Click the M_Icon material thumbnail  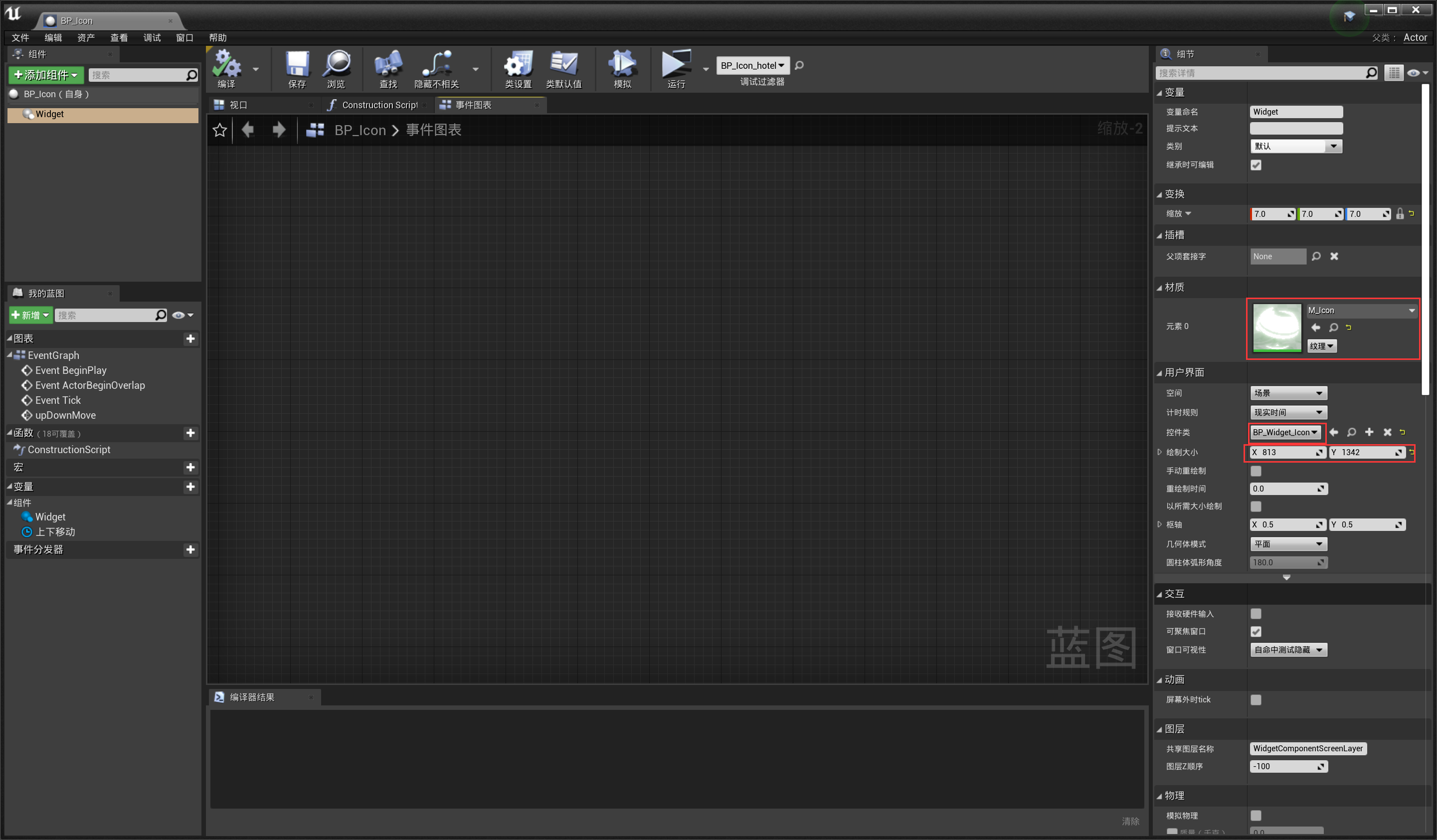click(x=1277, y=329)
